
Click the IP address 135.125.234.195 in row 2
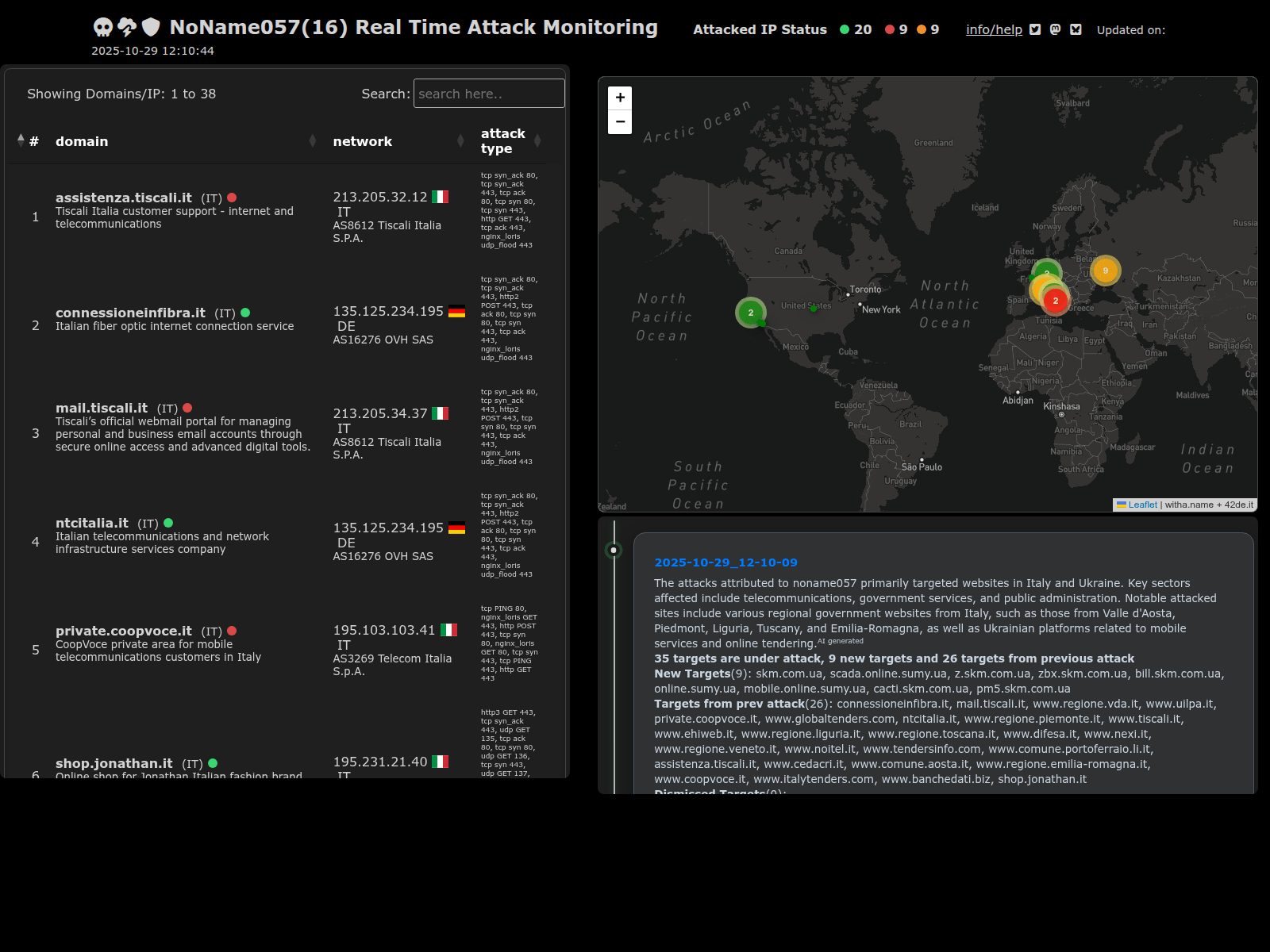[388, 311]
